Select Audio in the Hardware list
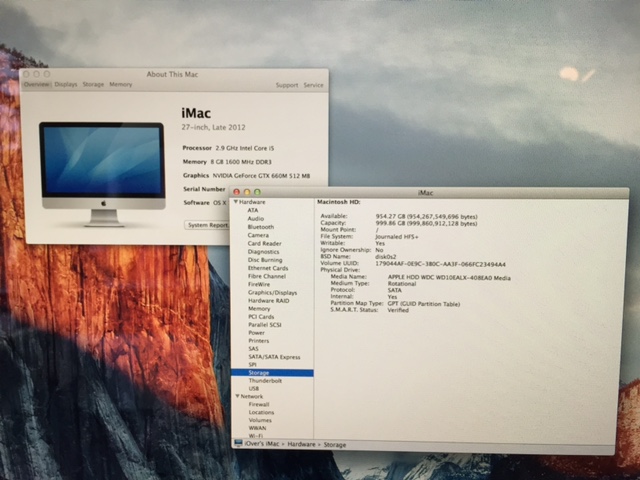640x480 pixels. [x=256, y=218]
